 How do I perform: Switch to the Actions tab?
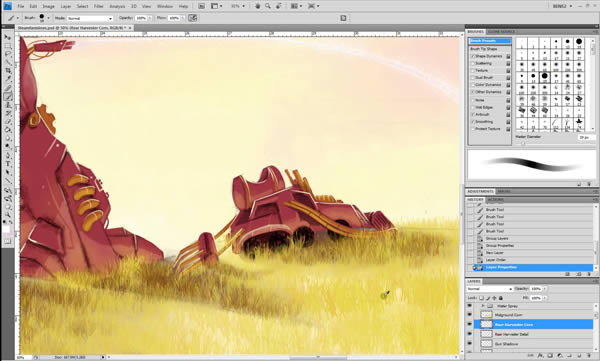pyautogui.click(x=496, y=200)
